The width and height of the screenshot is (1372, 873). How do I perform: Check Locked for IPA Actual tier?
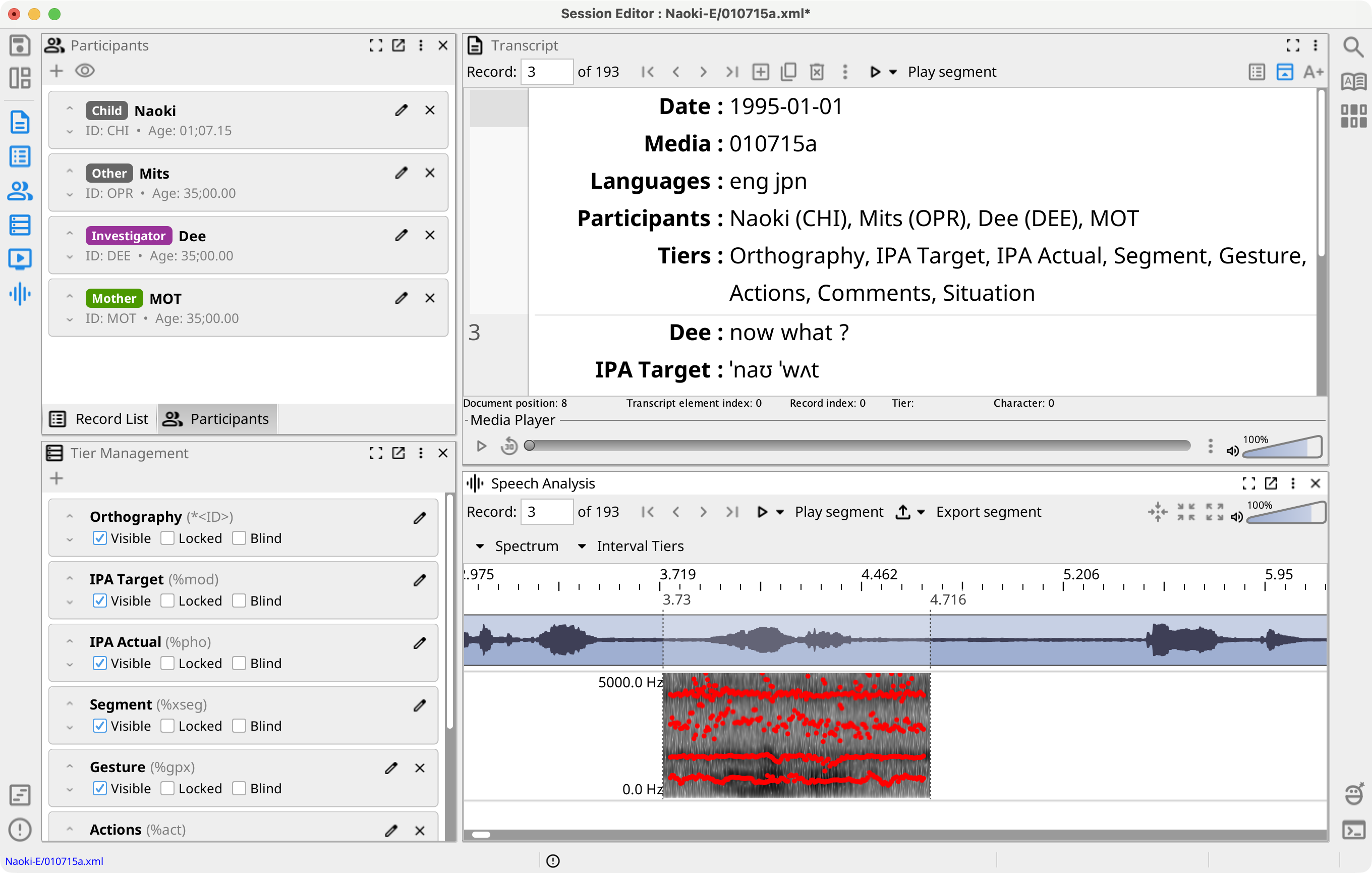point(167,664)
